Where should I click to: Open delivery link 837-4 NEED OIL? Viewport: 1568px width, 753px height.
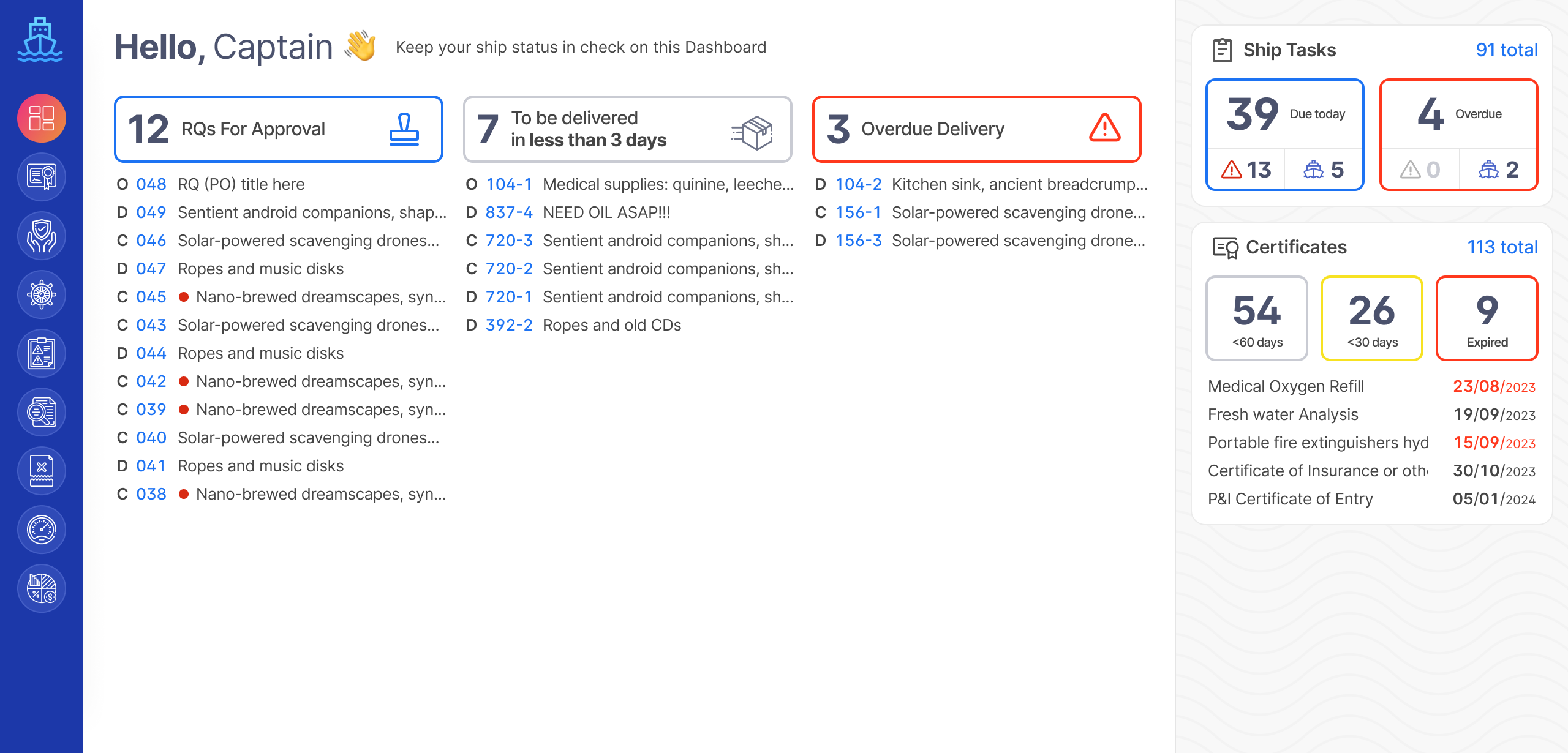pos(508,212)
